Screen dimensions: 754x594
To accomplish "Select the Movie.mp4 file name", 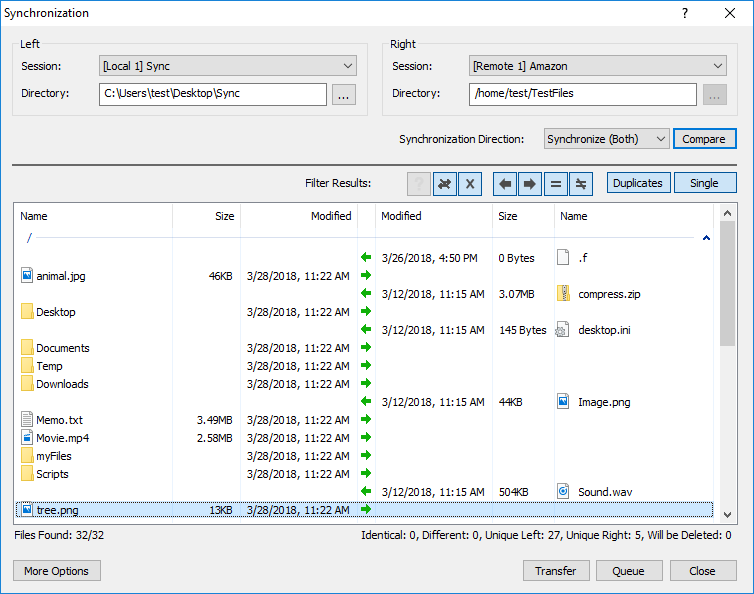I will (63, 438).
